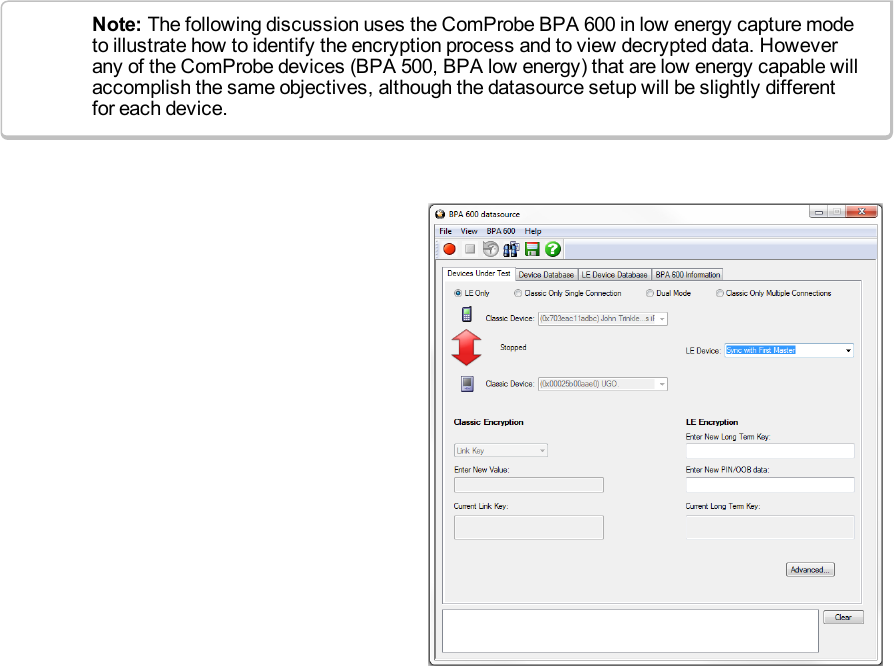Choose the Dual Mode radio option

(x=650, y=293)
